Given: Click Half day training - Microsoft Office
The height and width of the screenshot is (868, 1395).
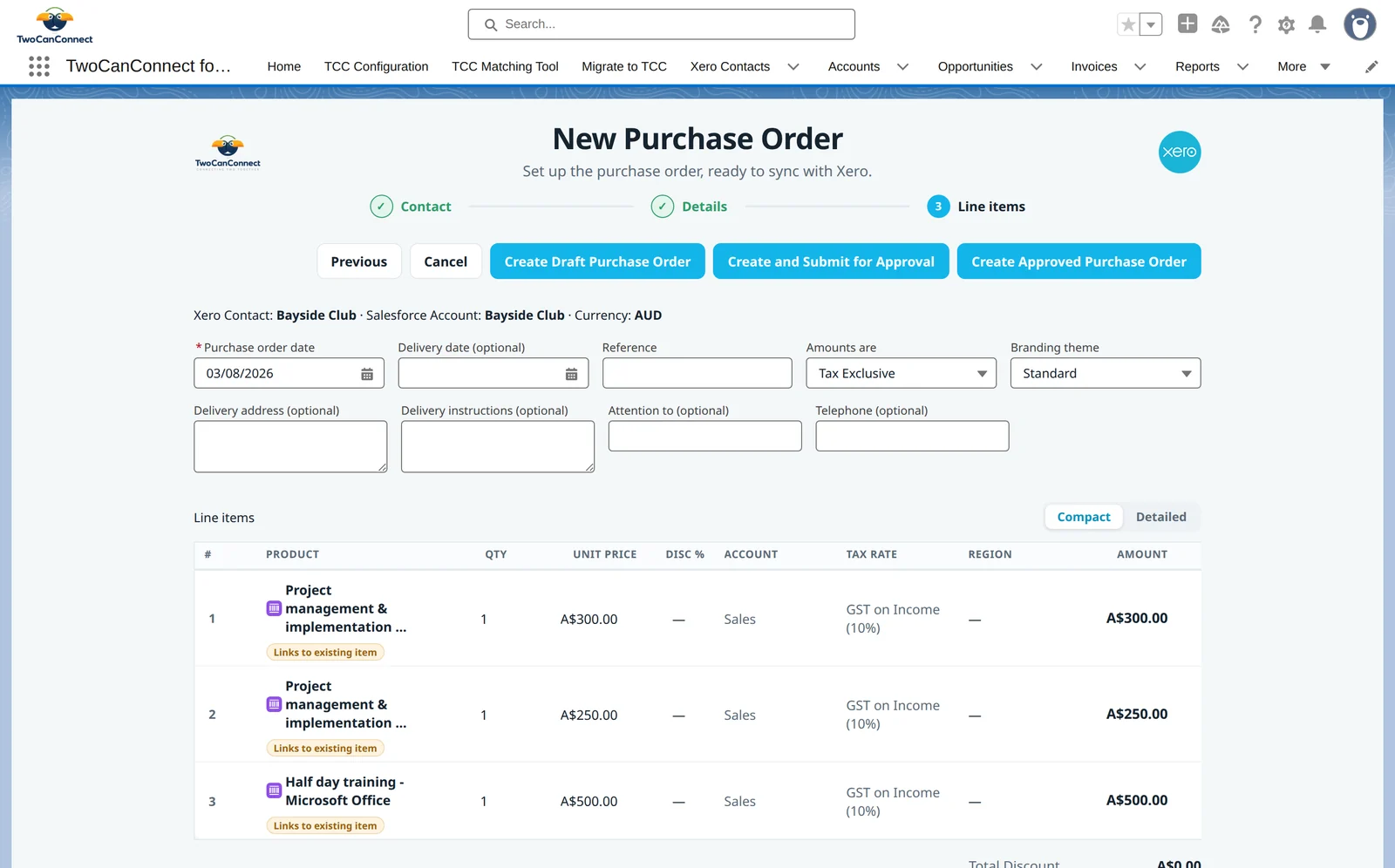Looking at the screenshot, I should click(344, 791).
